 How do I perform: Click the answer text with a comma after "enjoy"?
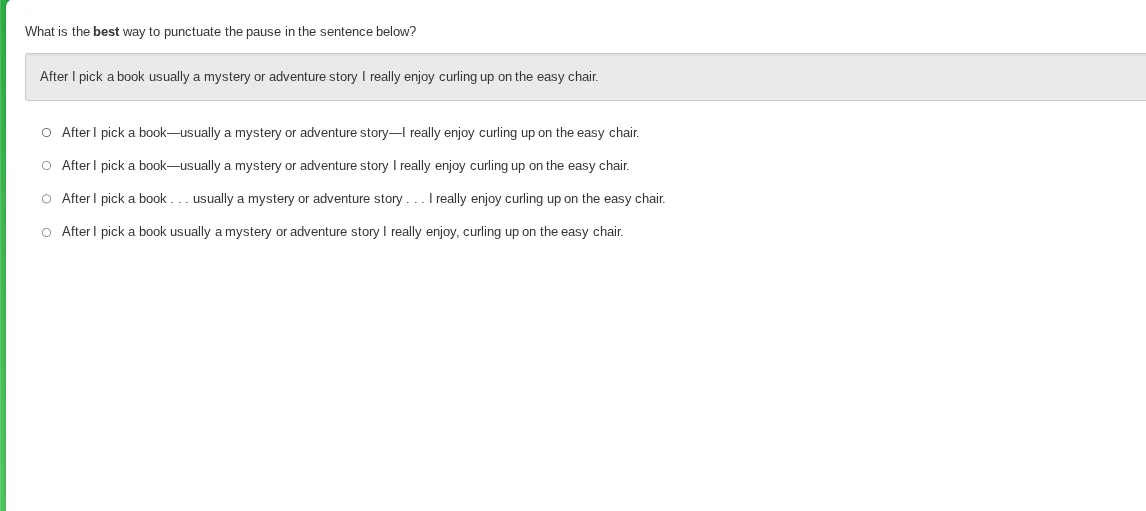click(342, 232)
